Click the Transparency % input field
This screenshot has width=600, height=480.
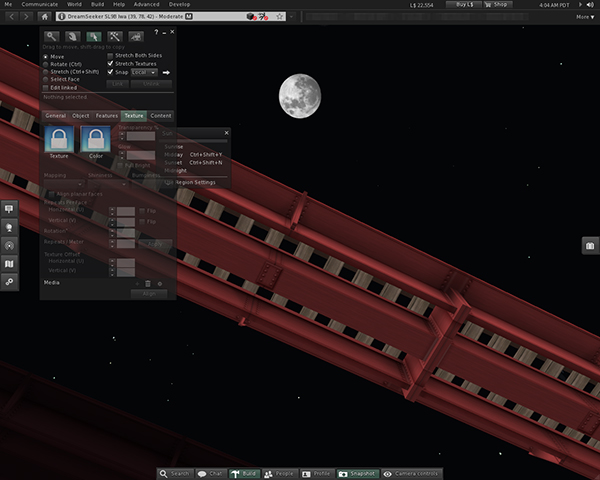click(141, 136)
